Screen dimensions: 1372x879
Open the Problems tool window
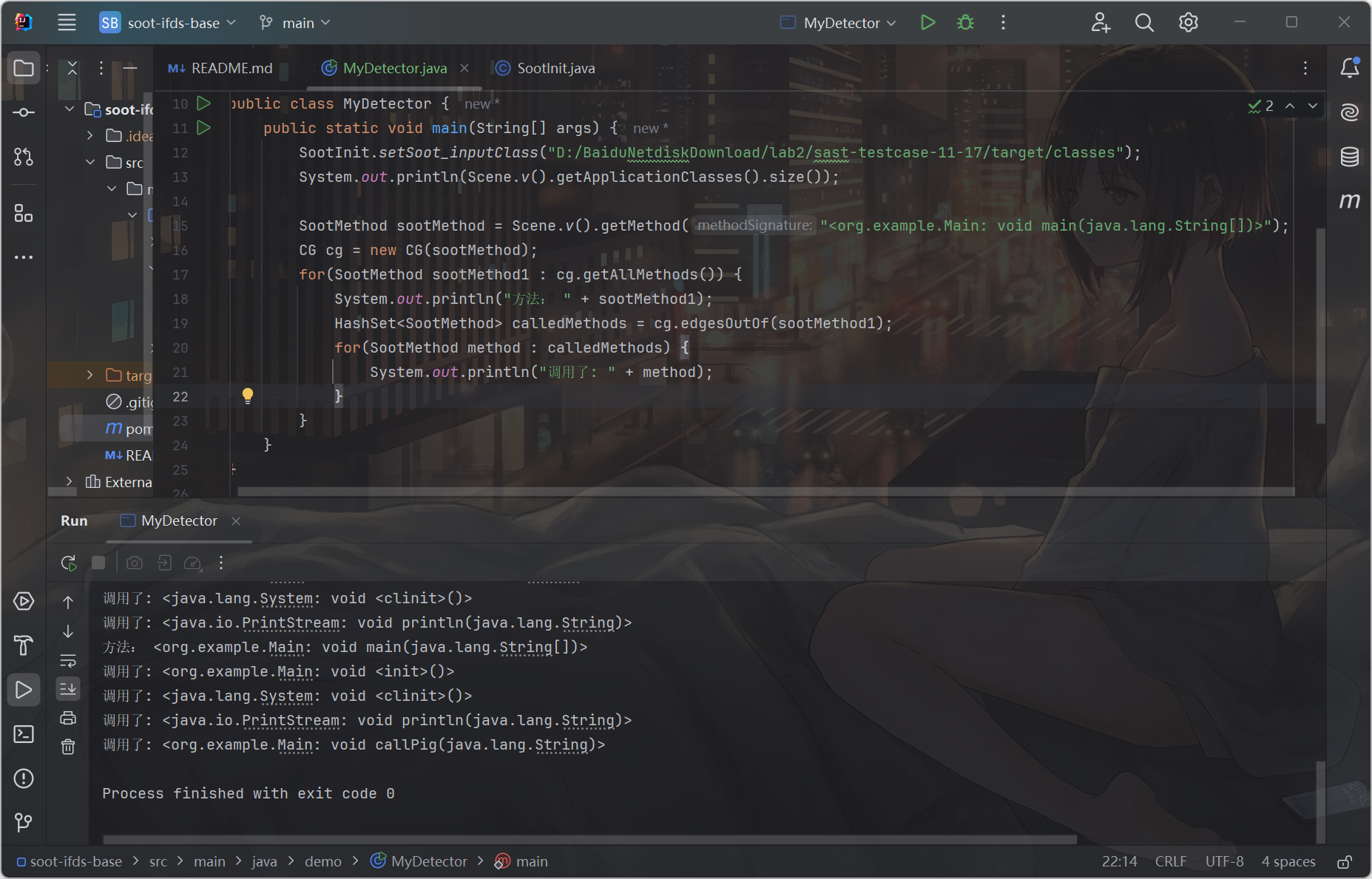pyautogui.click(x=24, y=778)
